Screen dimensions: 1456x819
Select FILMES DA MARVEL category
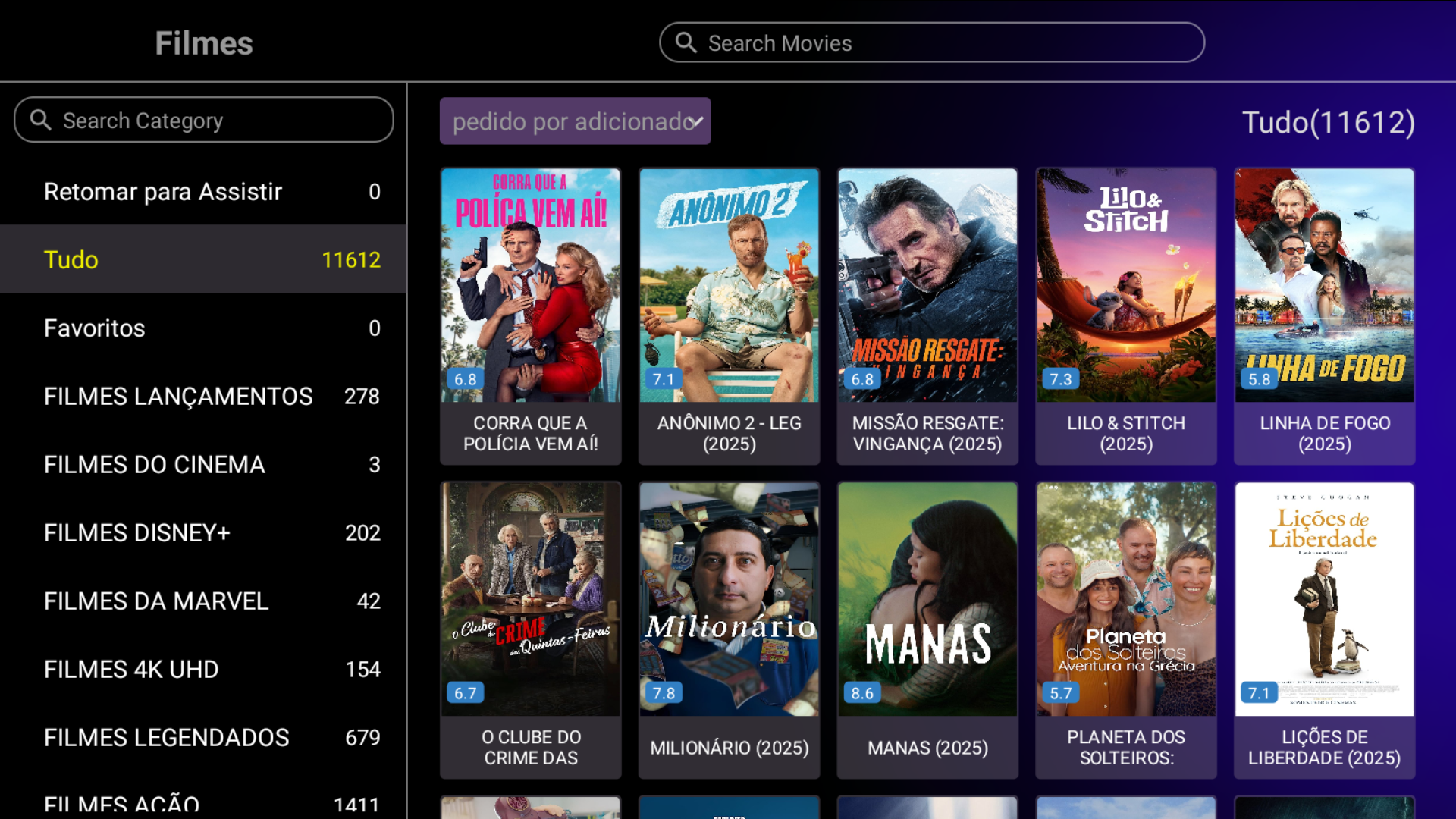[x=203, y=601]
